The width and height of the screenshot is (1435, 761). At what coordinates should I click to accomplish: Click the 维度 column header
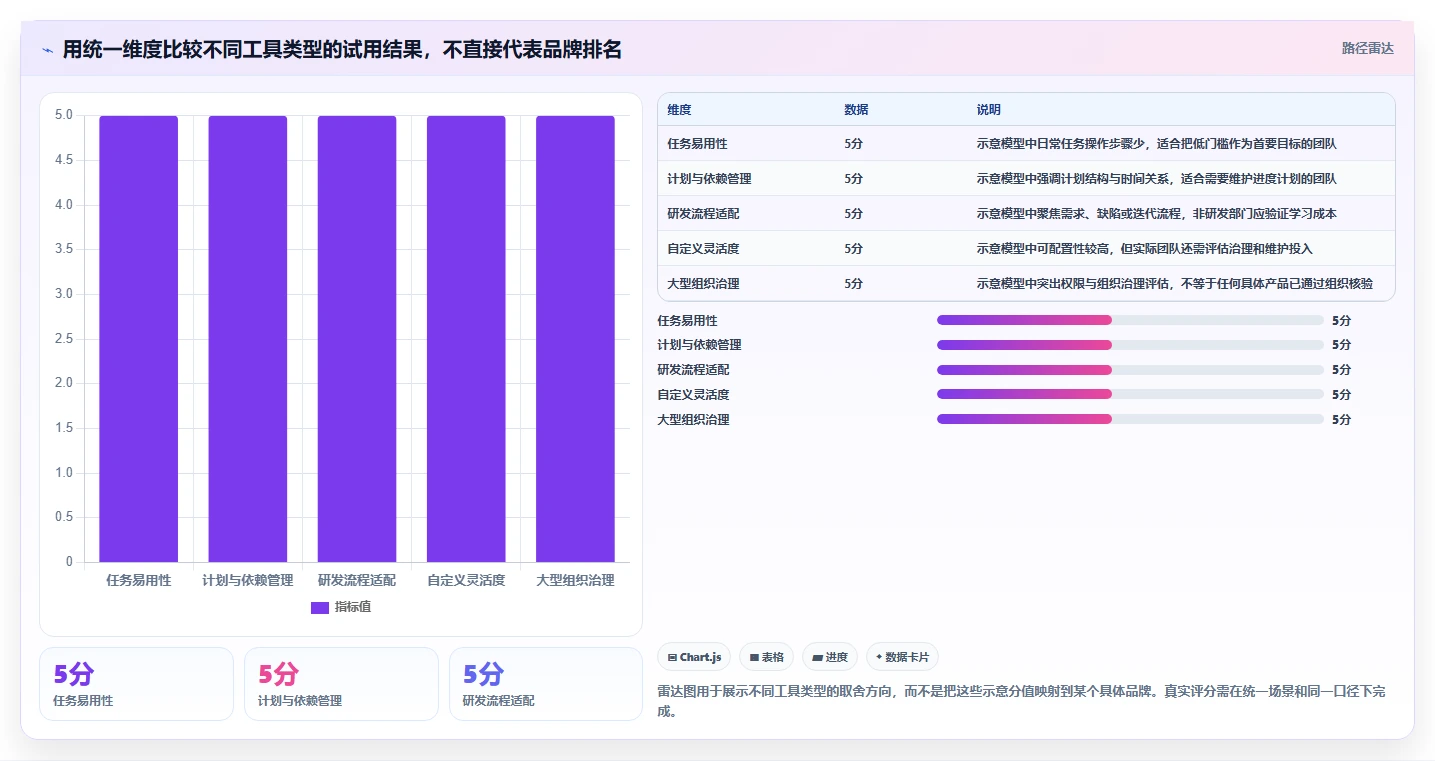[x=679, y=110]
